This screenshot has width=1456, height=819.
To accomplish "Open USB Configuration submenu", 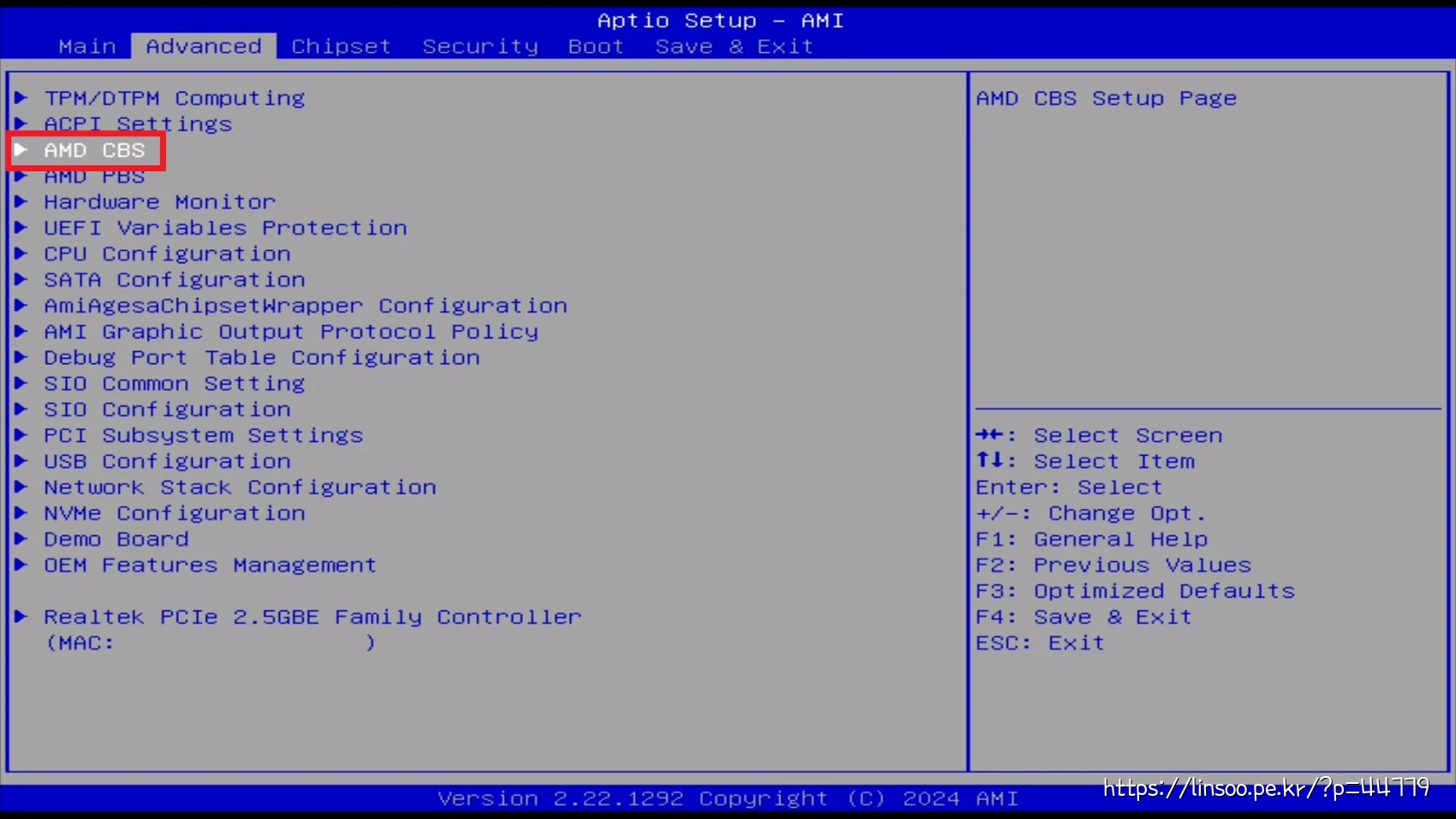I will point(167,462).
